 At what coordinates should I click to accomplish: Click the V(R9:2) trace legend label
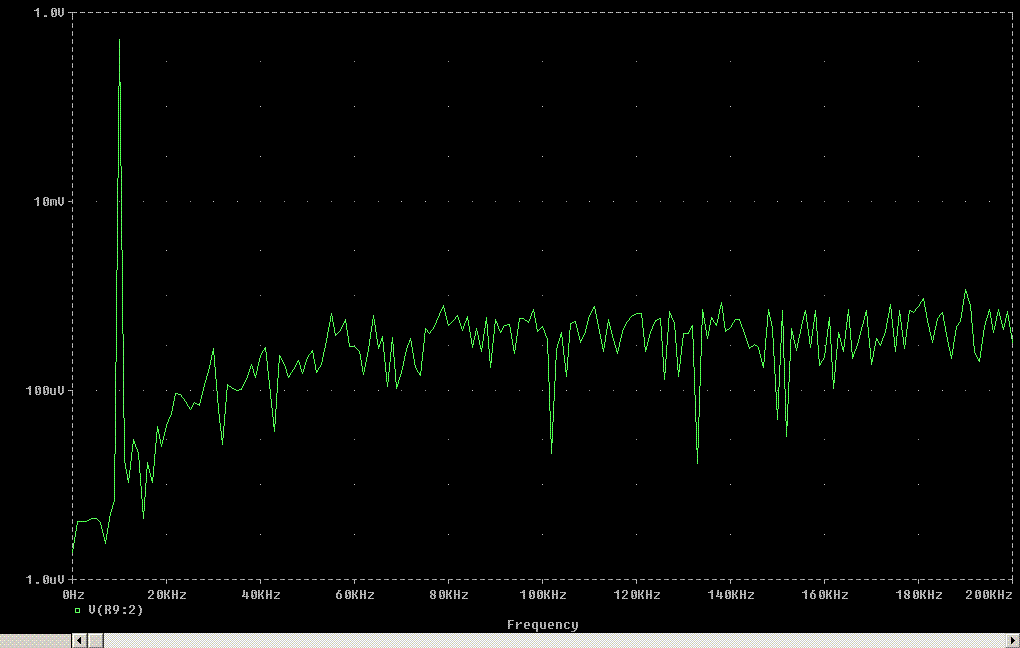click(x=116, y=610)
